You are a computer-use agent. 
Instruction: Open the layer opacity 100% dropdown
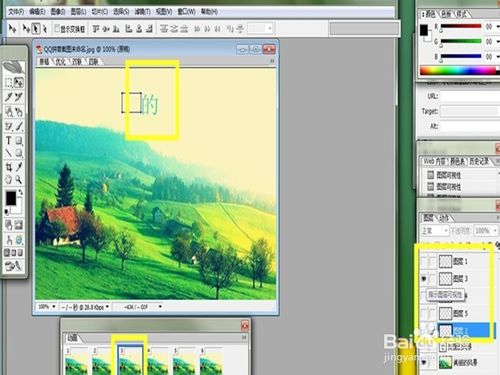486,230
